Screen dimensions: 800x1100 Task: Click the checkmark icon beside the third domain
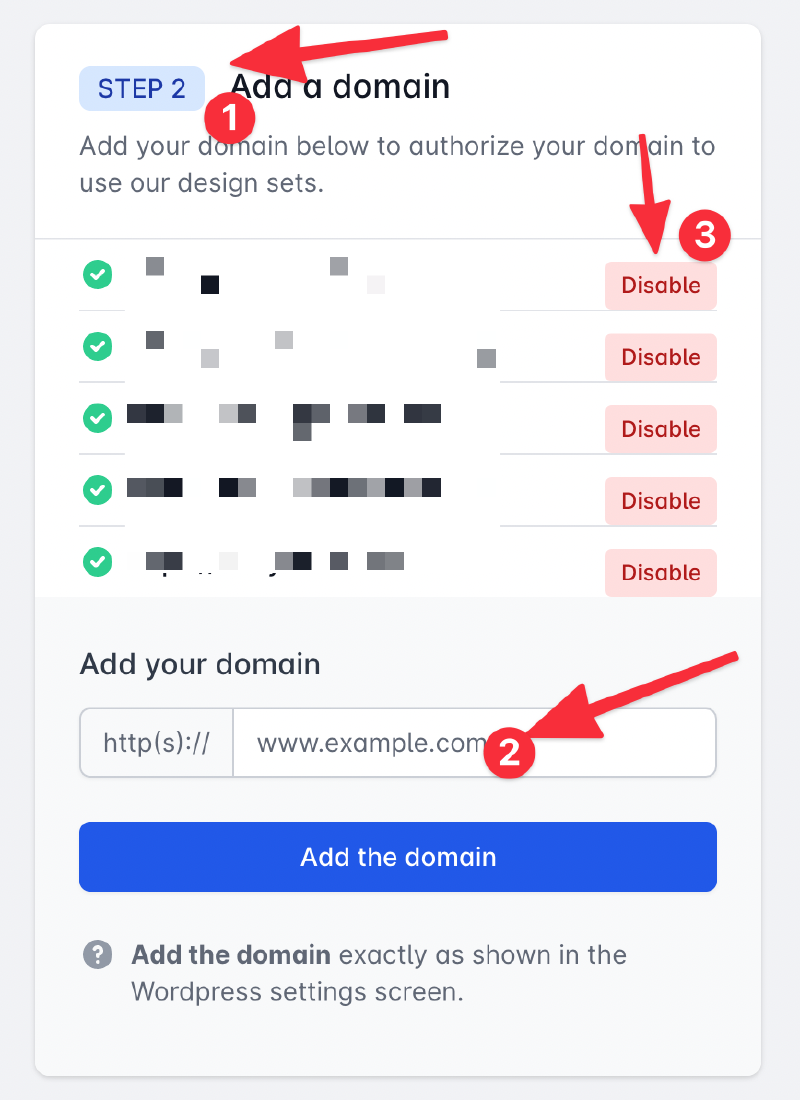[97, 418]
